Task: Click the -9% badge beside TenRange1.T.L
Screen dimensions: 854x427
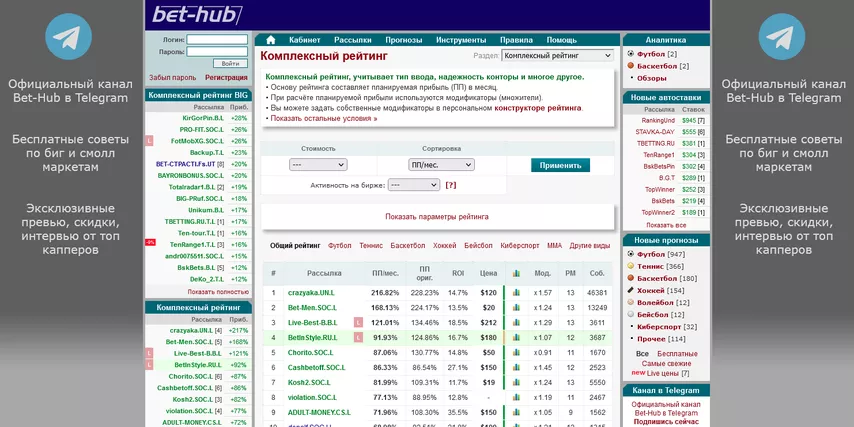Action: [150, 242]
